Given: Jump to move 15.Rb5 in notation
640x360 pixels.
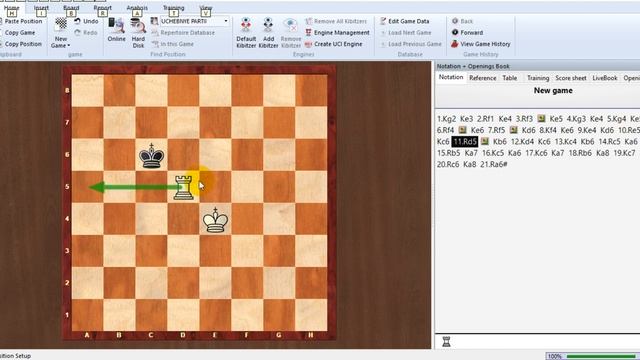Looking at the screenshot, I should click(448, 153).
